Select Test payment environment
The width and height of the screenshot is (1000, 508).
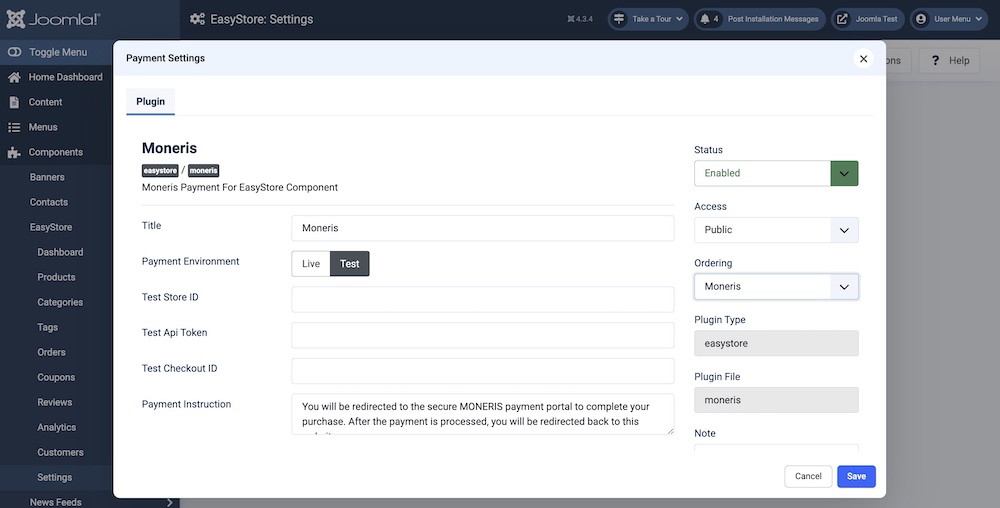[x=349, y=264]
